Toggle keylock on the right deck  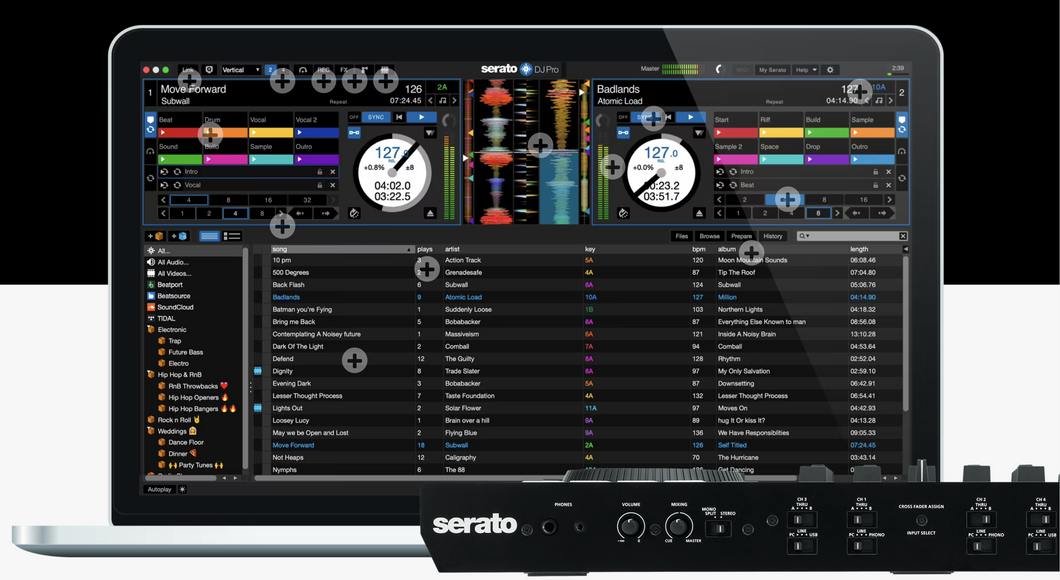click(x=623, y=132)
